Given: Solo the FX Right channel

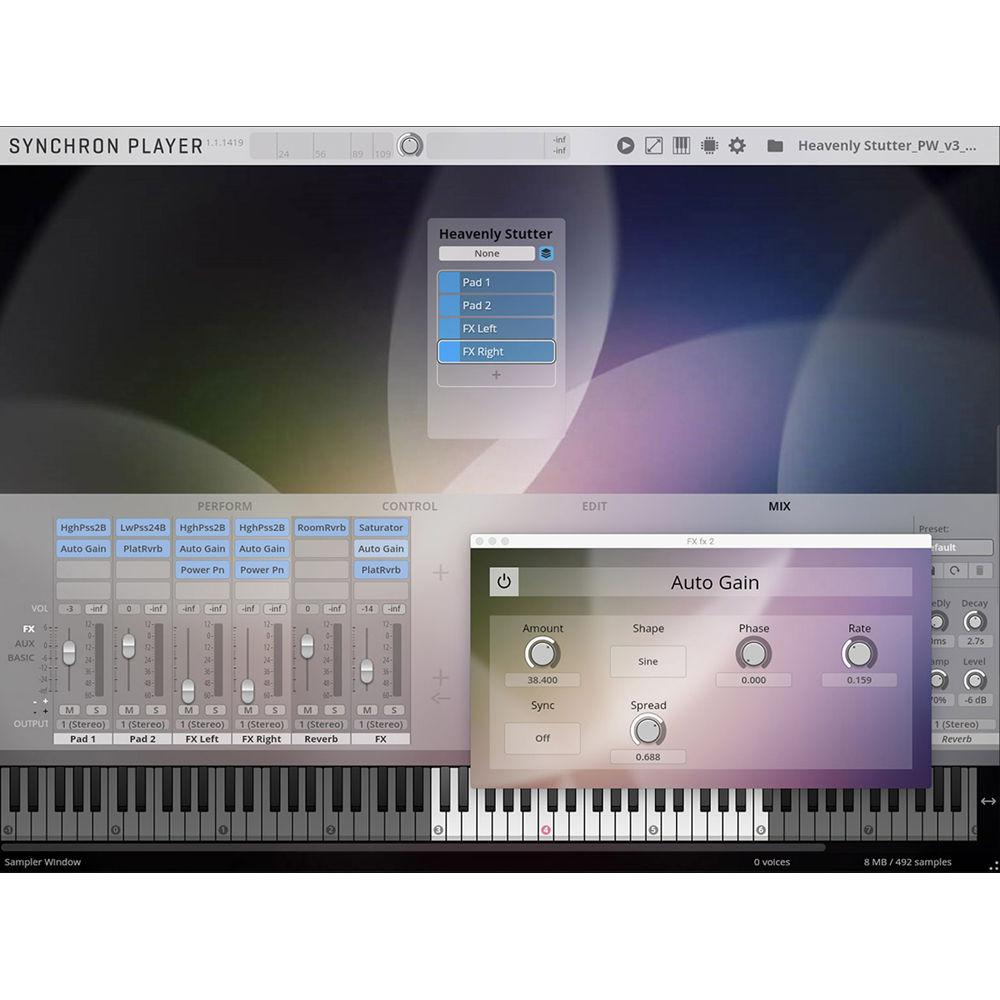Looking at the screenshot, I should coord(276,708).
